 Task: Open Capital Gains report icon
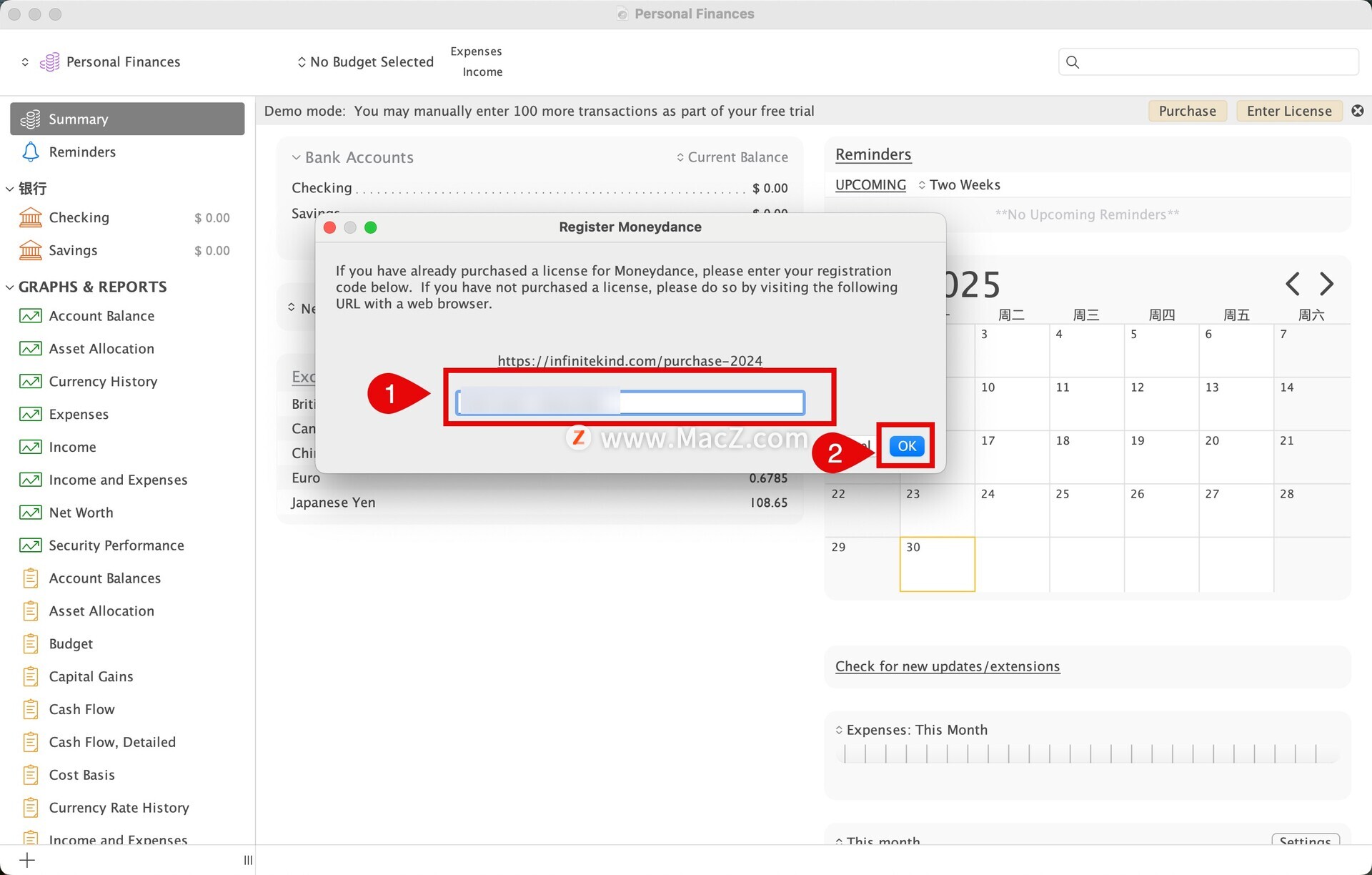point(30,676)
